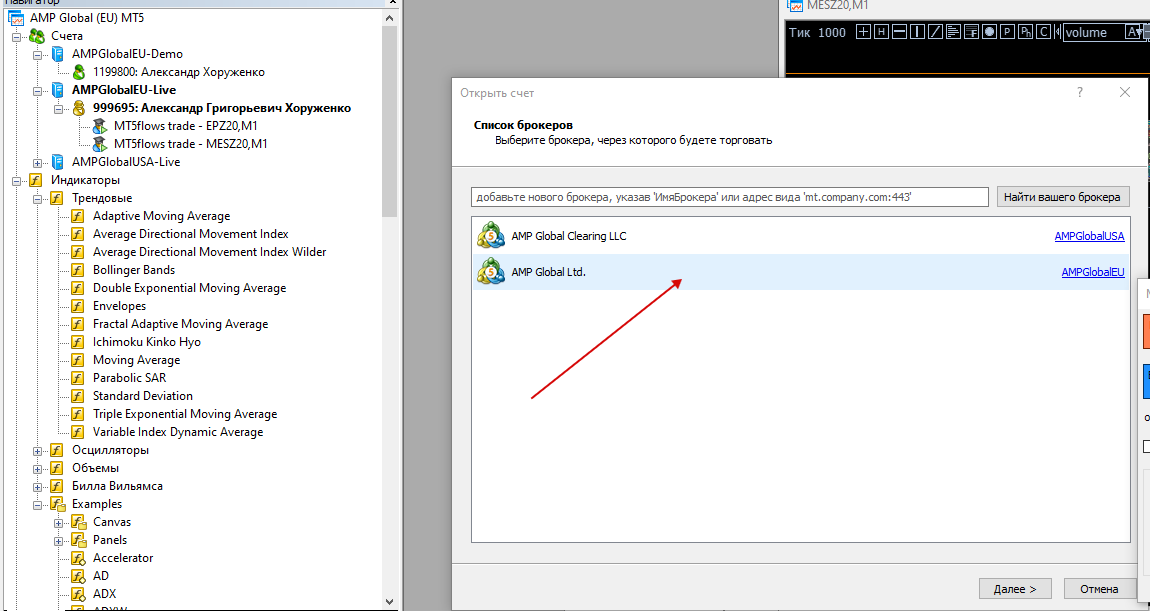Open the AMPGlobalUSA link
The image size is (1150, 611).
tap(1089, 236)
